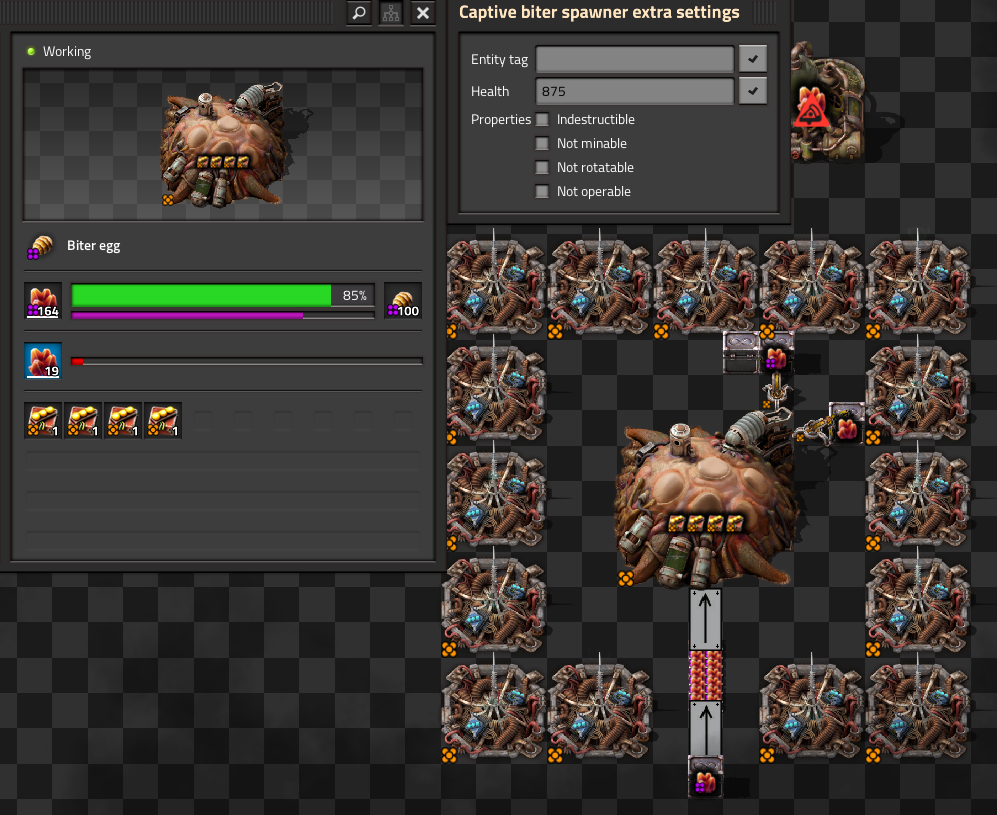The image size is (997, 815).
Task: Click the bioflux fuel slot showing 19
Action: point(43,361)
